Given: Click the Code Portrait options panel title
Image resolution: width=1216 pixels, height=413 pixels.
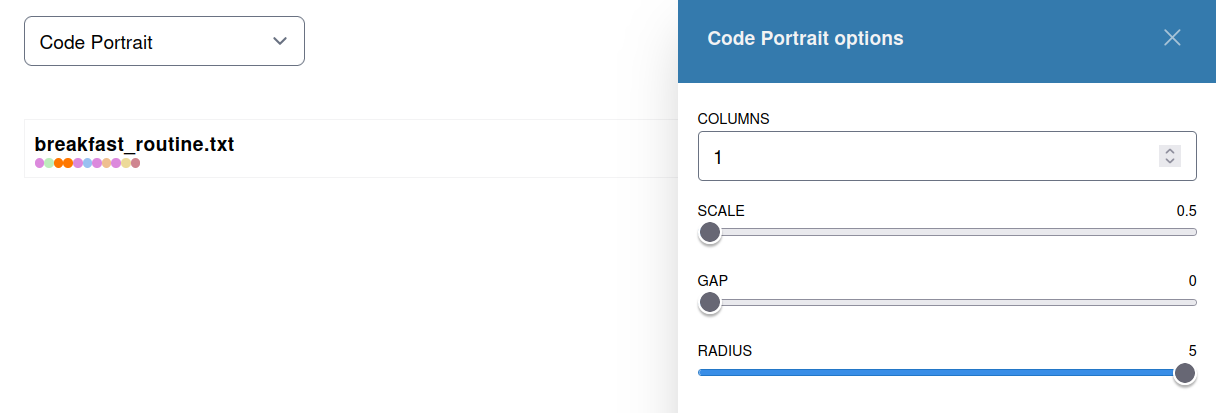Looking at the screenshot, I should coord(805,38).
